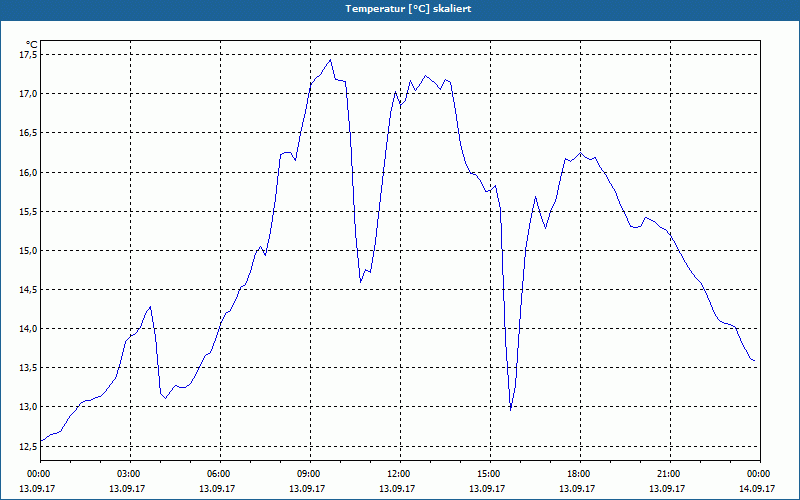Pick the '15,0' y-axis label
Screen dimensions: 800x500
coord(28,251)
